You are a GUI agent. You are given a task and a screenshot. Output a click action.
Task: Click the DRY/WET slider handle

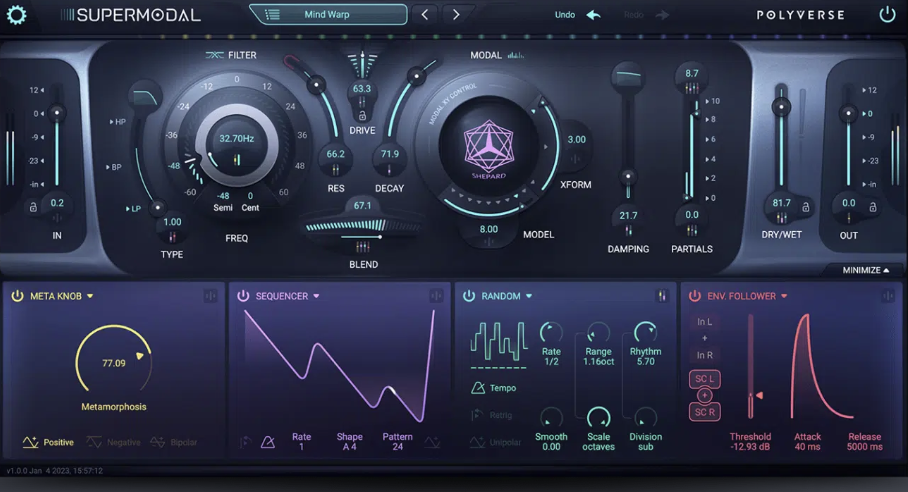781,107
